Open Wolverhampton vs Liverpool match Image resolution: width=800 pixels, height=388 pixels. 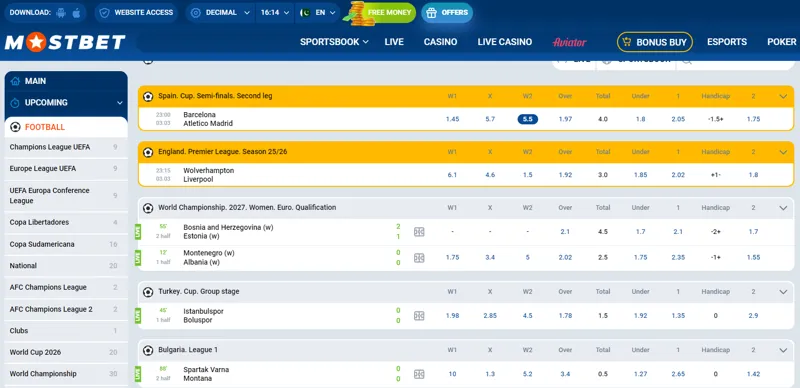(209, 175)
